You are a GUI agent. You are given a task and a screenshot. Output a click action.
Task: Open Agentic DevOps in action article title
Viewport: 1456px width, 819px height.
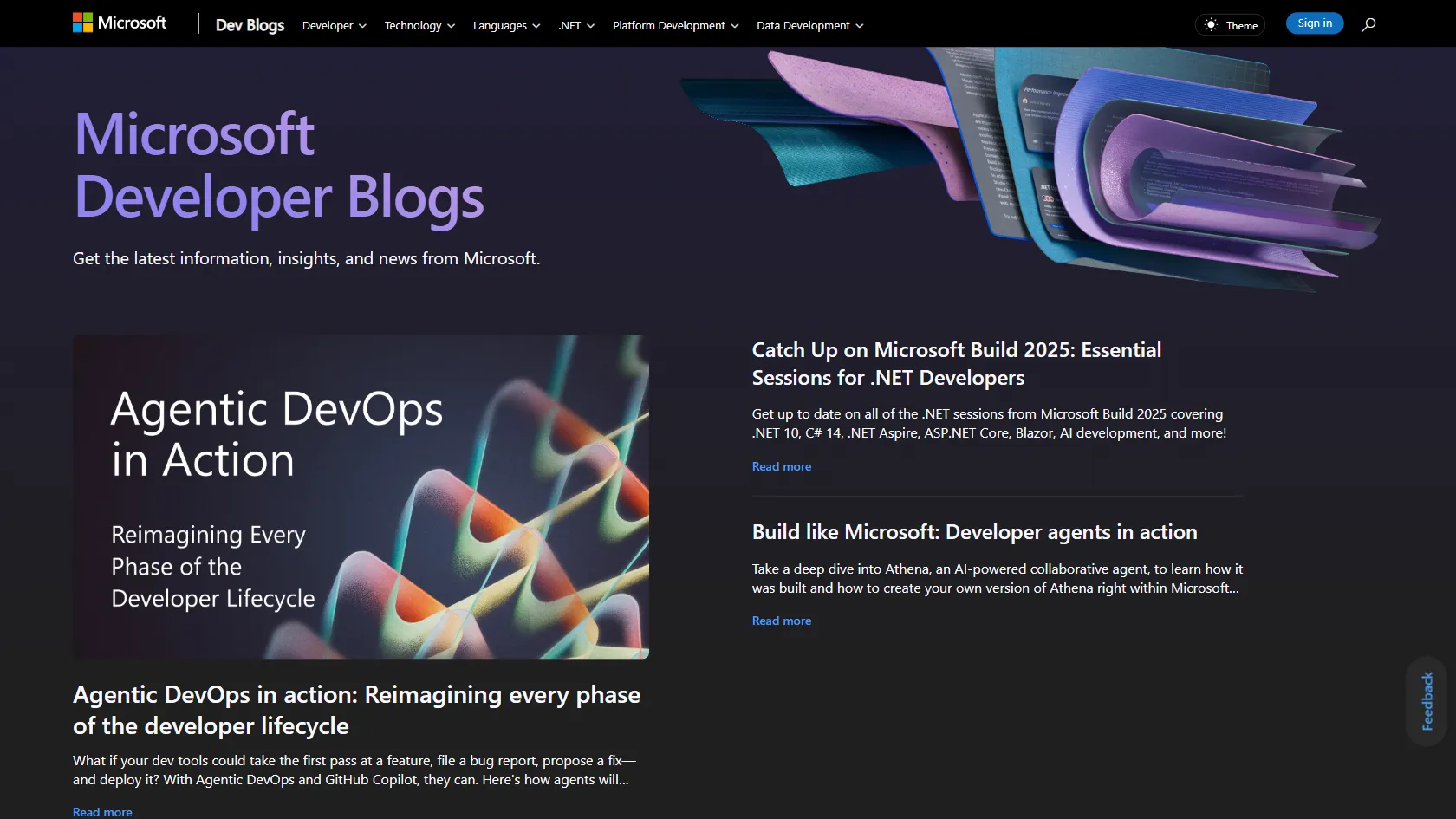coord(356,710)
